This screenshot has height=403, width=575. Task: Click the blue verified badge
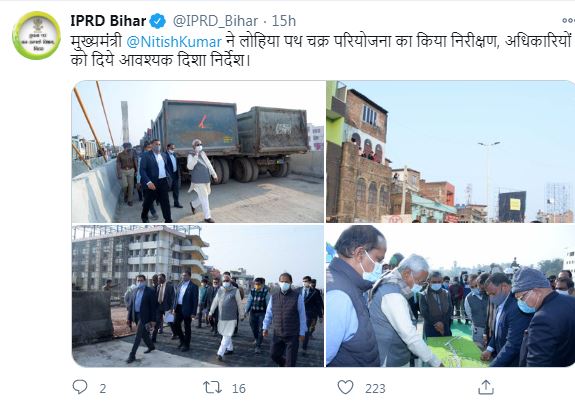tap(157, 21)
